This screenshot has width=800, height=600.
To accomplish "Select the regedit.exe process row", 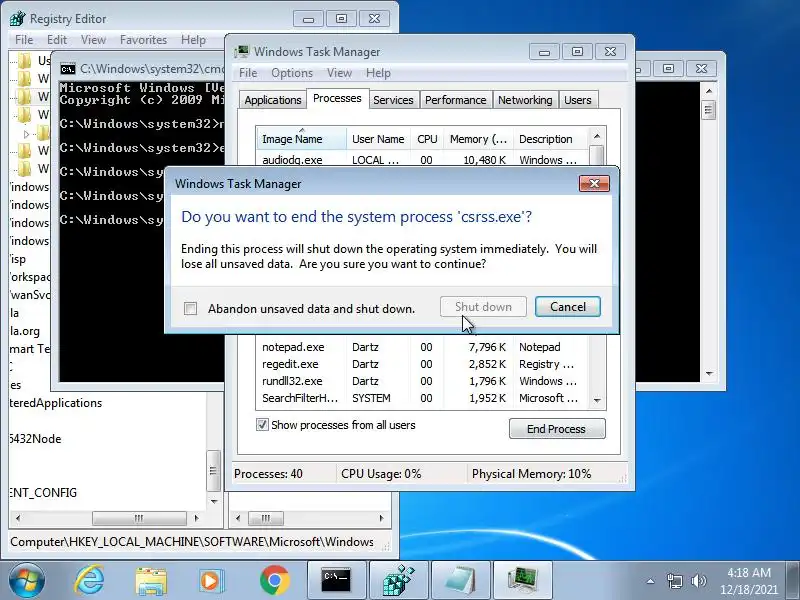I will click(422, 364).
